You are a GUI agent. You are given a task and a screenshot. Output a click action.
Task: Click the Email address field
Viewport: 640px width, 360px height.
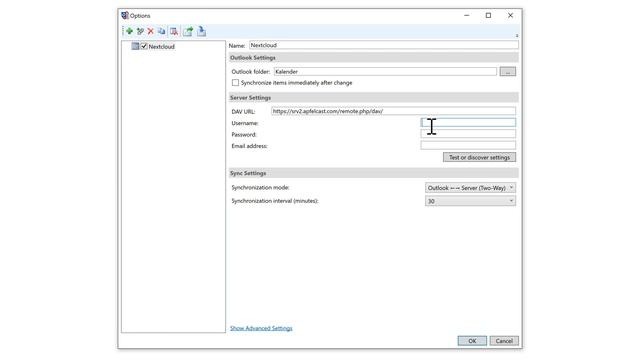tap(468, 145)
